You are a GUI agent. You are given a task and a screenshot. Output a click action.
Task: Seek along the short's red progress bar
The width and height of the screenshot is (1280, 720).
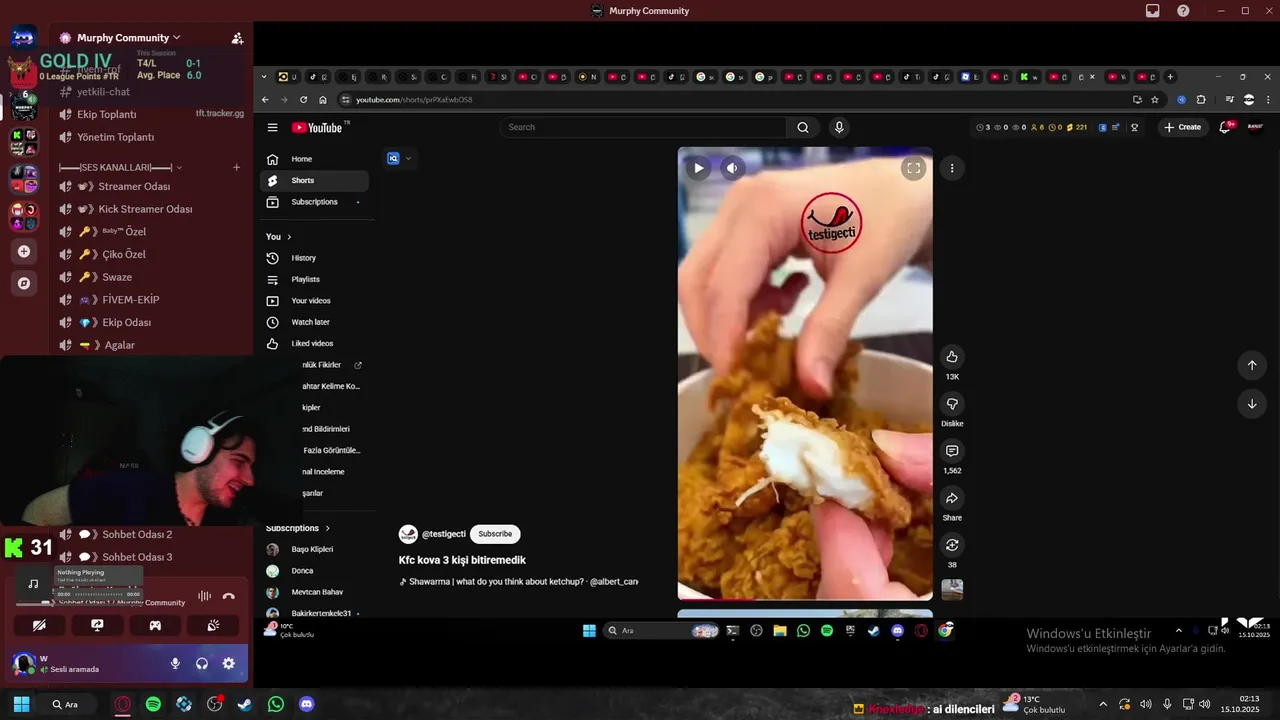[805, 599]
